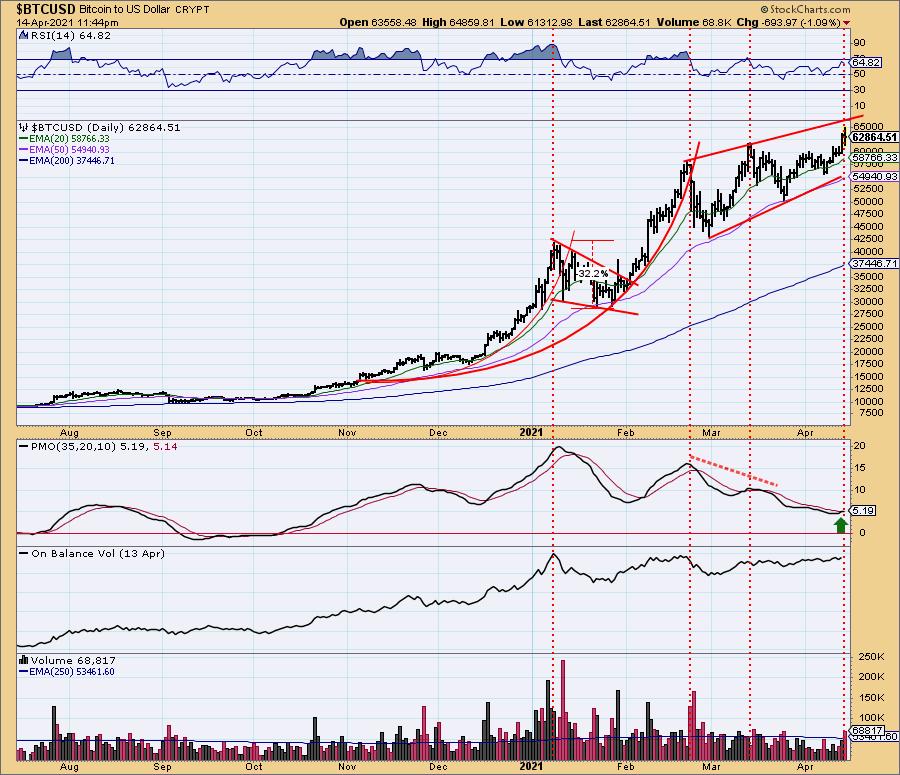Click the Low 61312.98 value

coord(536,22)
